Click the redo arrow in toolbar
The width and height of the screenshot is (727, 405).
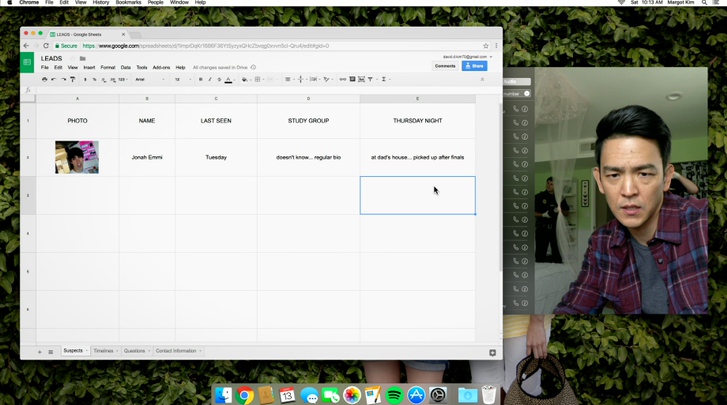63,79
